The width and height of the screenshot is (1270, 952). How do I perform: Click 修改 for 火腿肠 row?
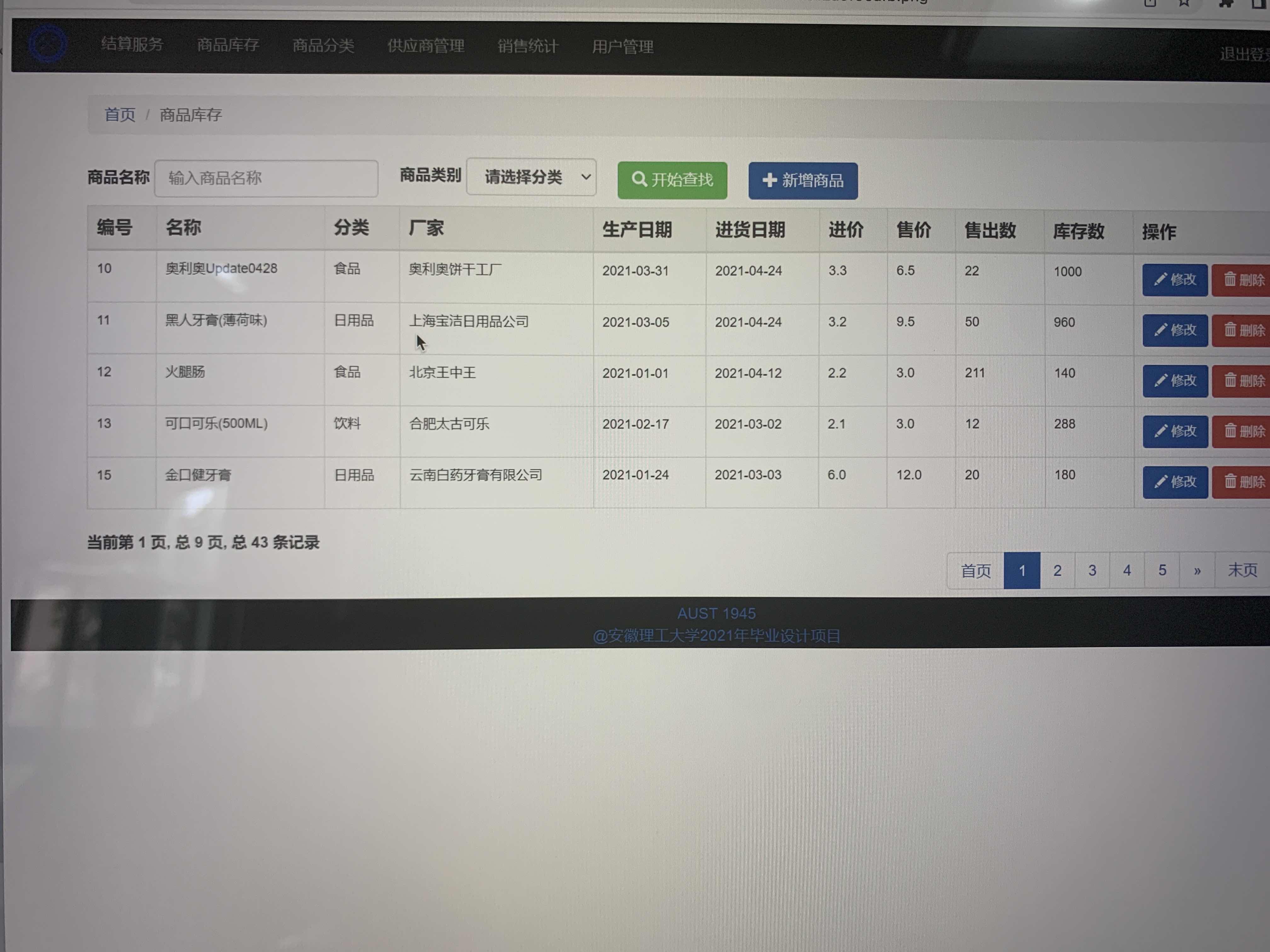[1175, 381]
